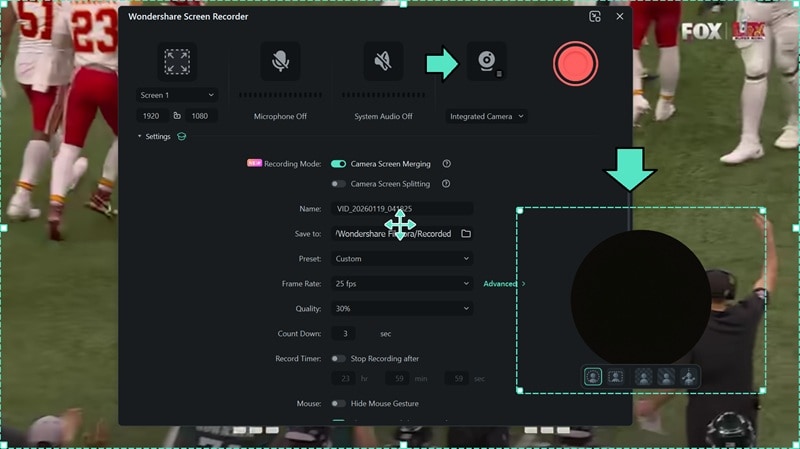Click the last camera effect icon
Image resolution: width=800 pixels, height=449 pixels.
tap(689, 377)
